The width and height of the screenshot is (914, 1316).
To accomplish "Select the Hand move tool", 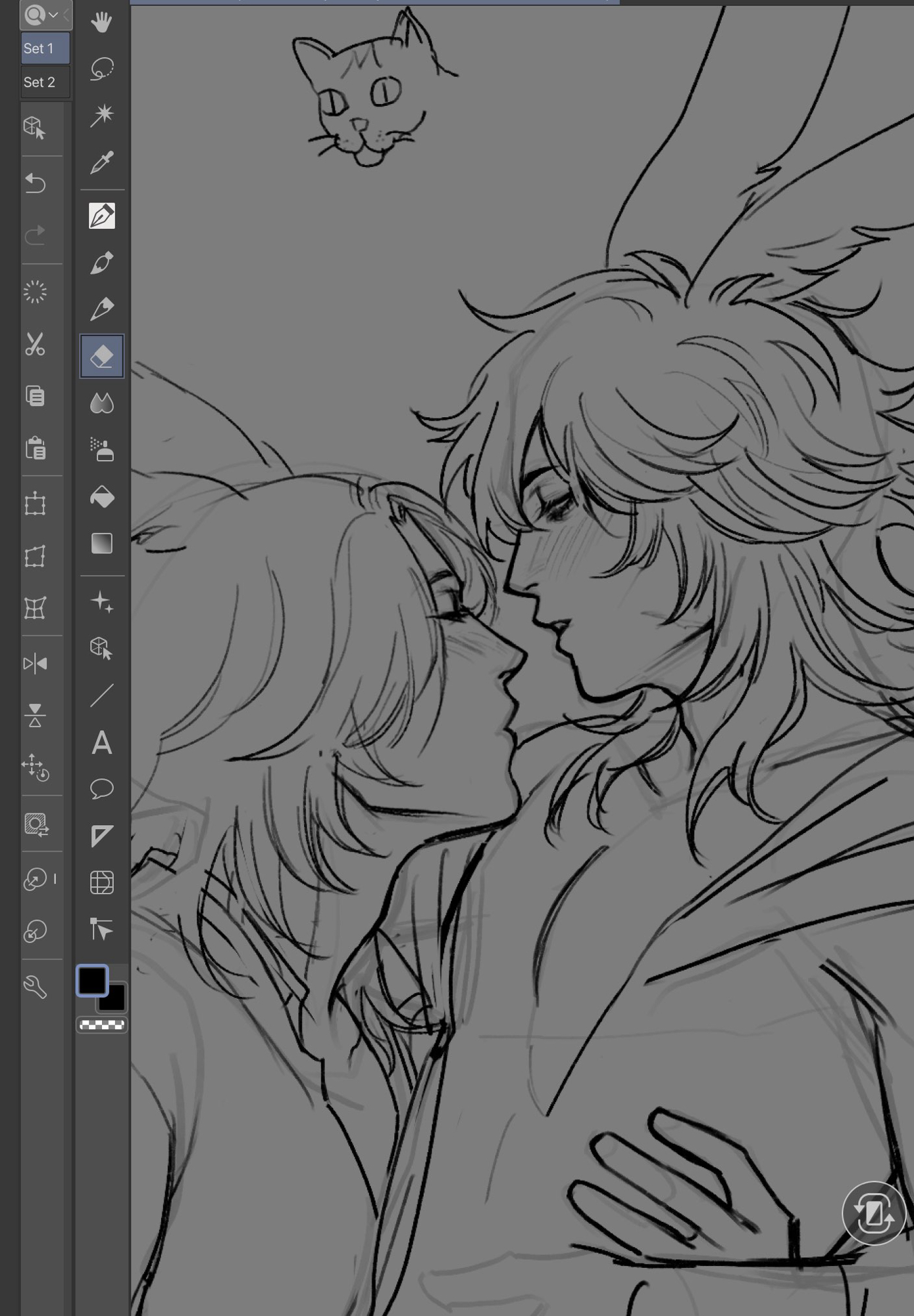I will (101, 23).
